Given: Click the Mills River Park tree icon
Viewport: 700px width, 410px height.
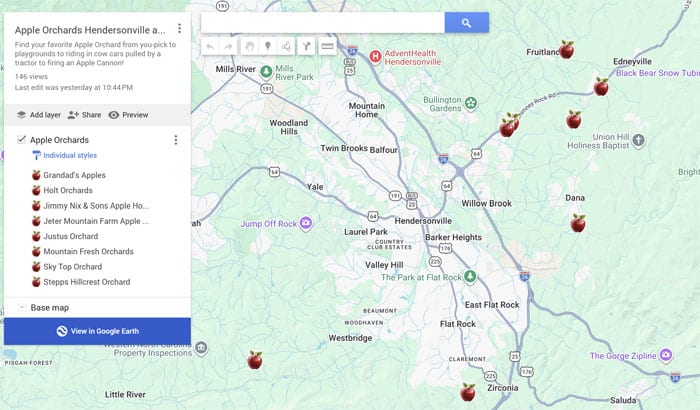Looking at the screenshot, I should point(267,71).
